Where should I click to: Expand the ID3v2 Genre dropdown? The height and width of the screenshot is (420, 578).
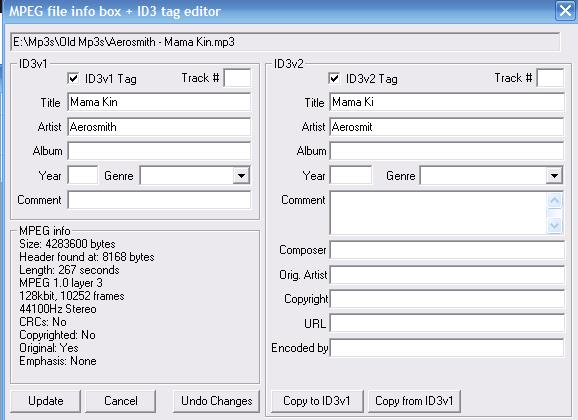click(x=554, y=176)
